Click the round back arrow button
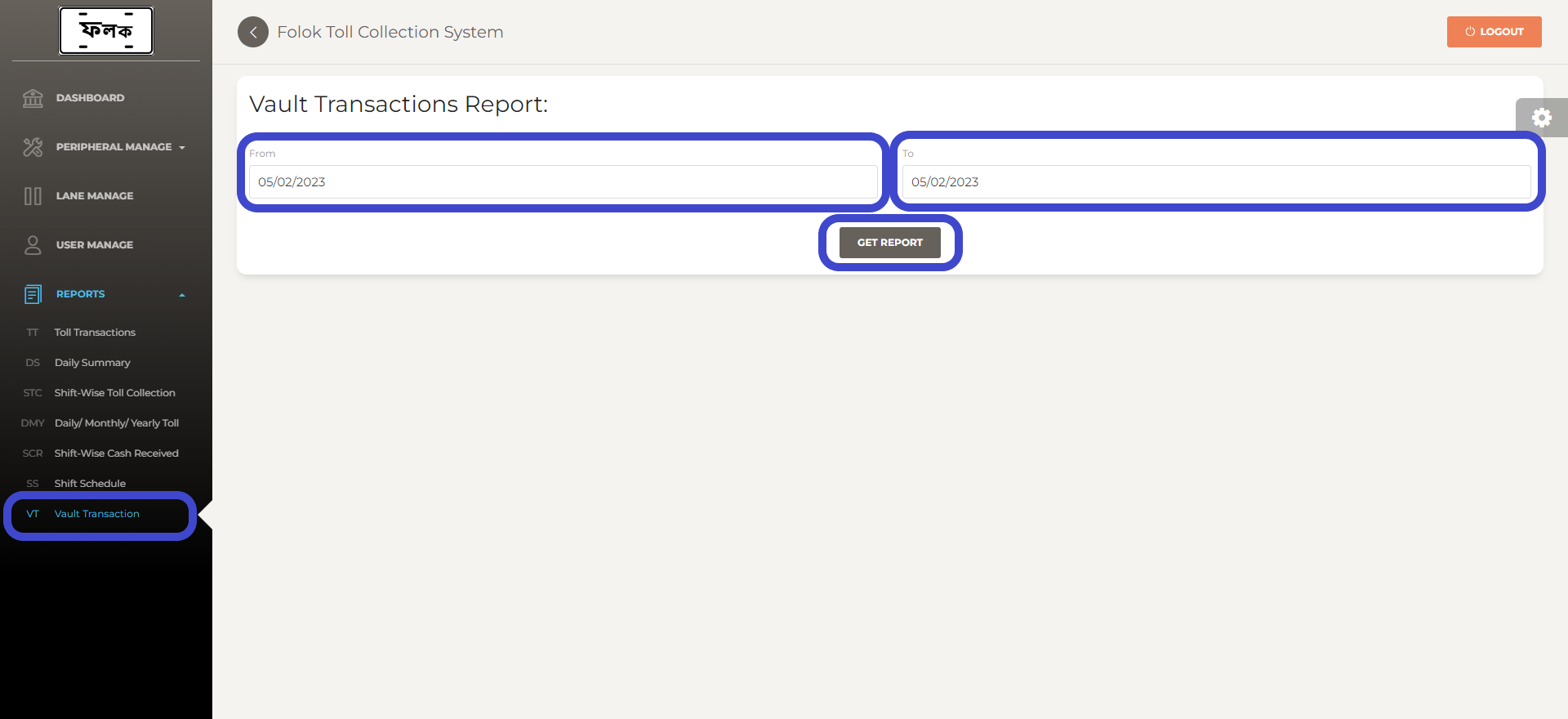The height and width of the screenshot is (719, 1568). click(x=253, y=32)
